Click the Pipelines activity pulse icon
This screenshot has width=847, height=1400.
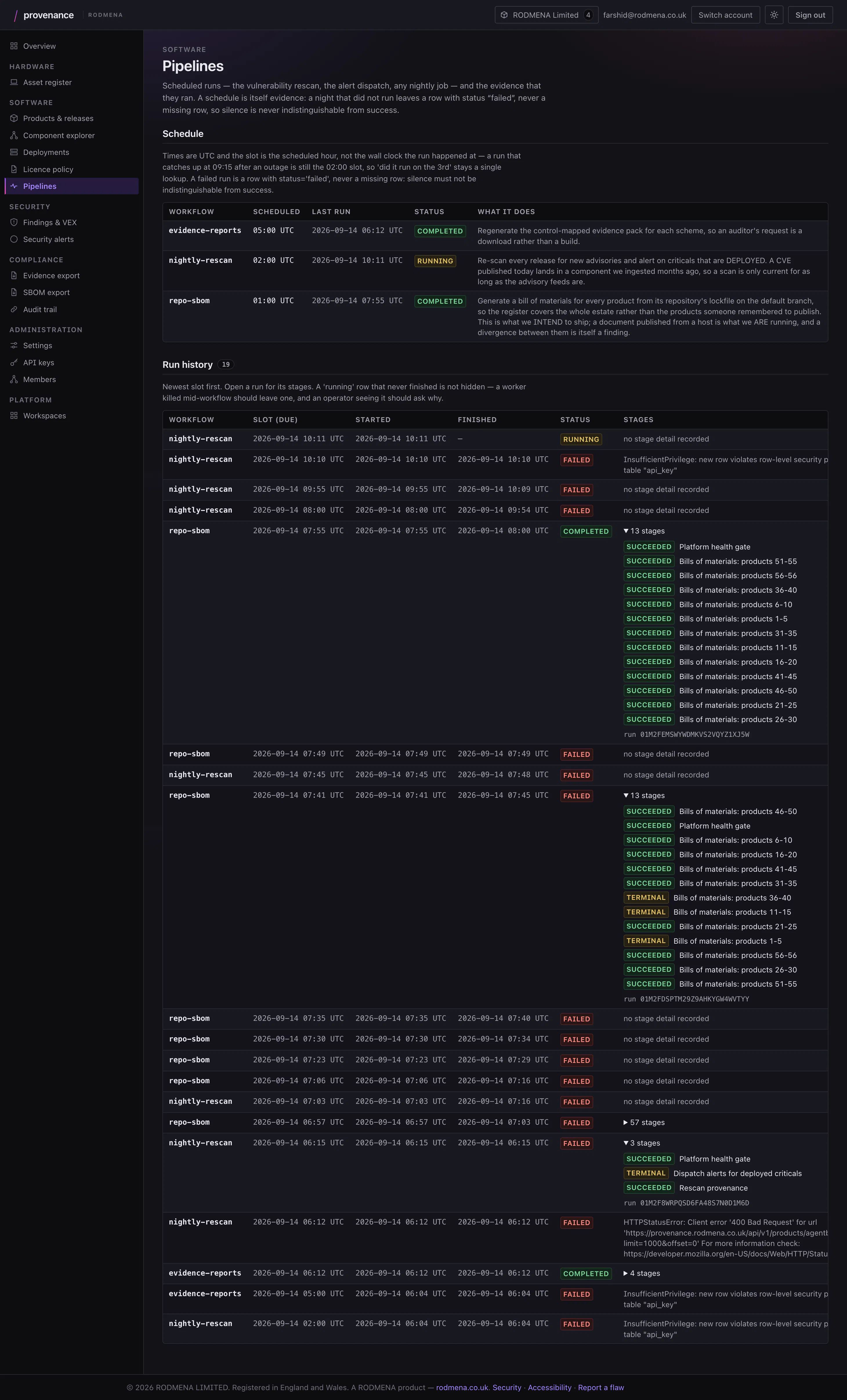click(14, 186)
